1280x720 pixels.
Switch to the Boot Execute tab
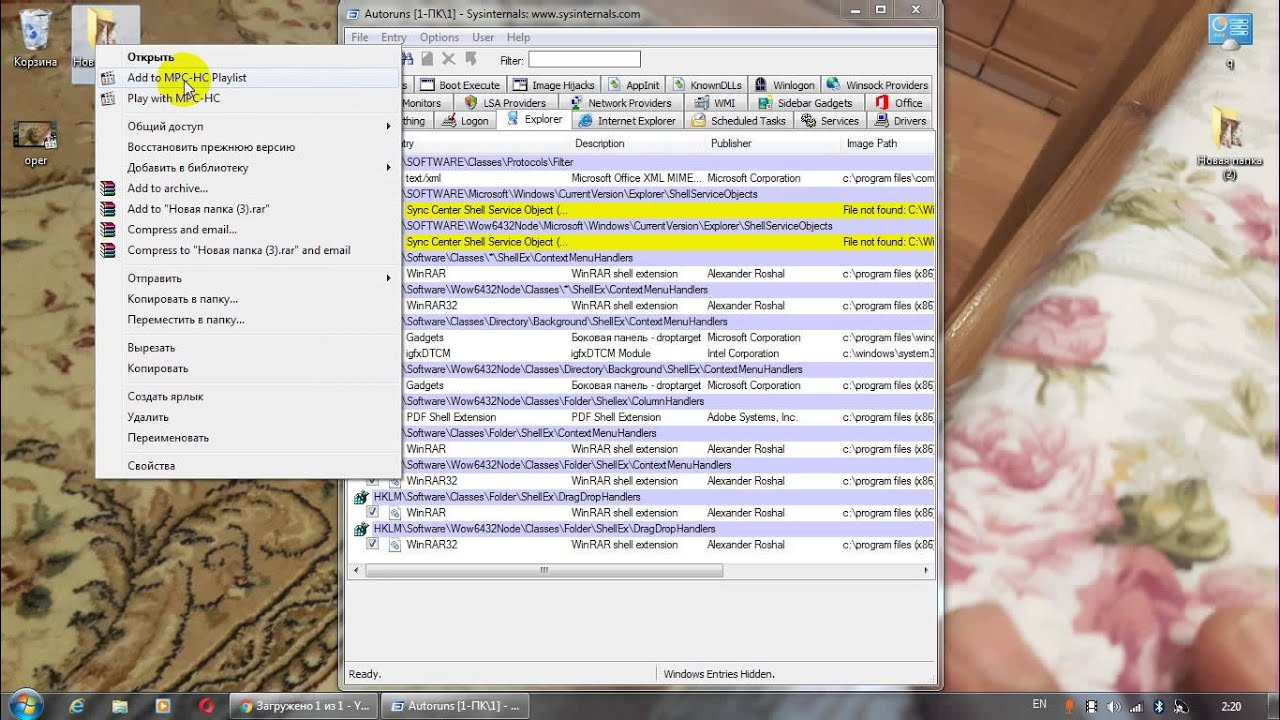pyautogui.click(x=460, y=85)
